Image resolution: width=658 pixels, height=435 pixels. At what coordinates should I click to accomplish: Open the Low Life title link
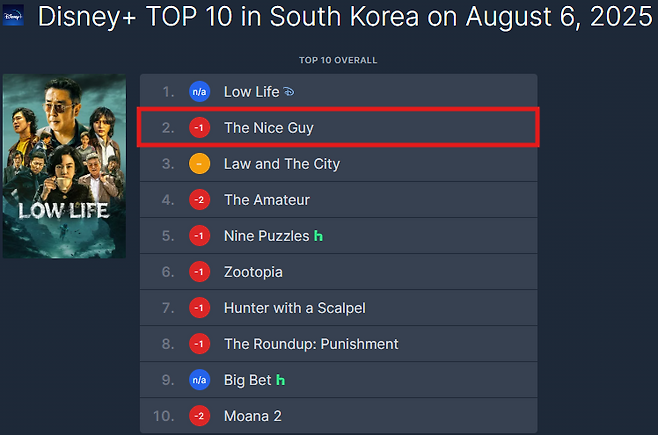click(251, 92)
